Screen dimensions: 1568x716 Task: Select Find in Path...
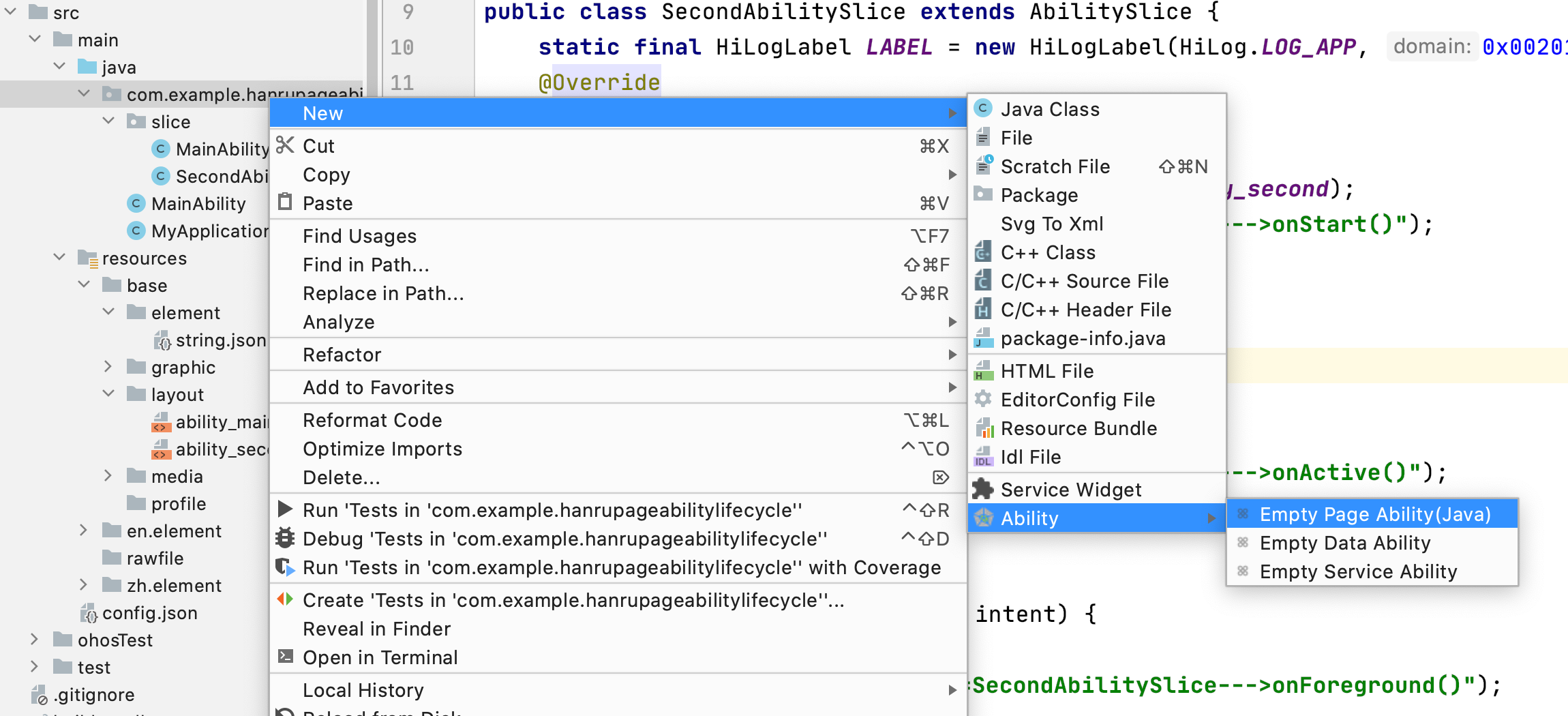click(618, 265)
